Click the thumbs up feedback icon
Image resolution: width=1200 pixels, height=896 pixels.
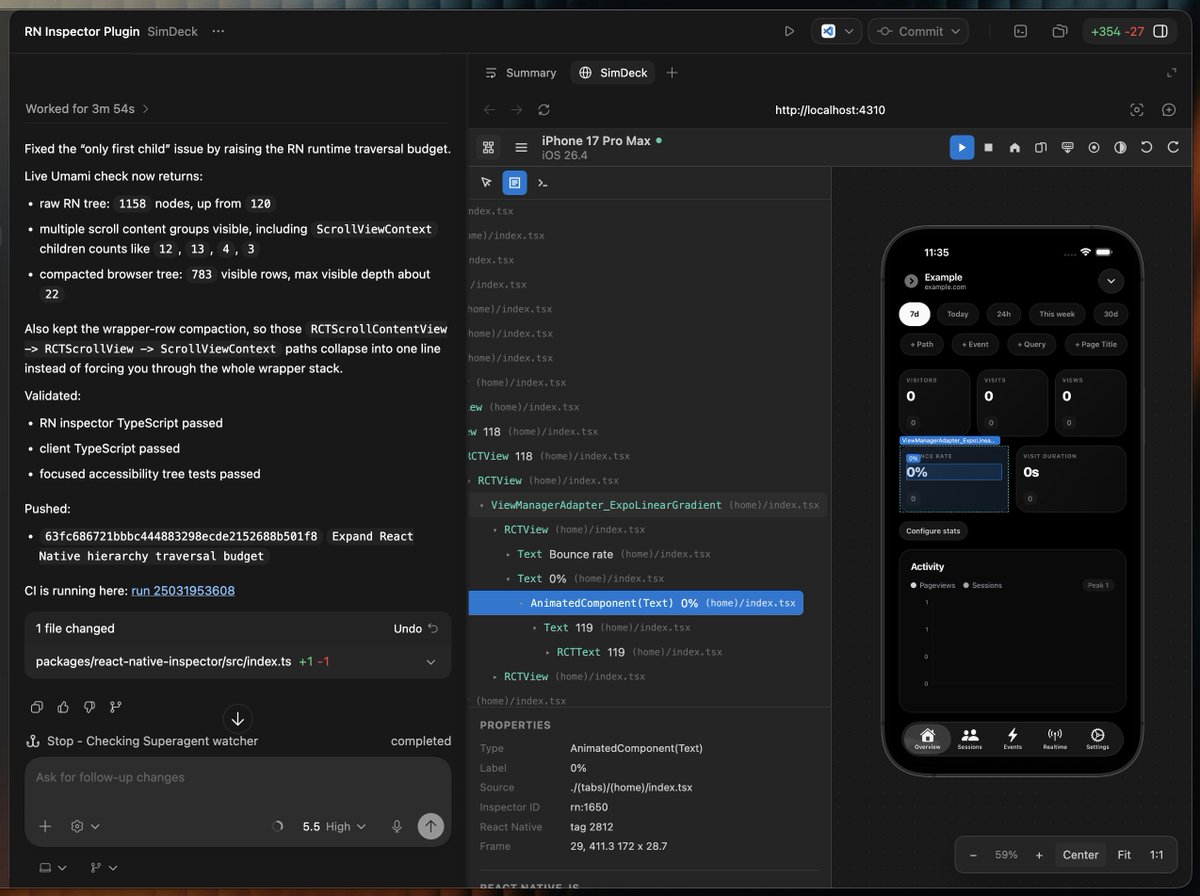click(63, 707)
